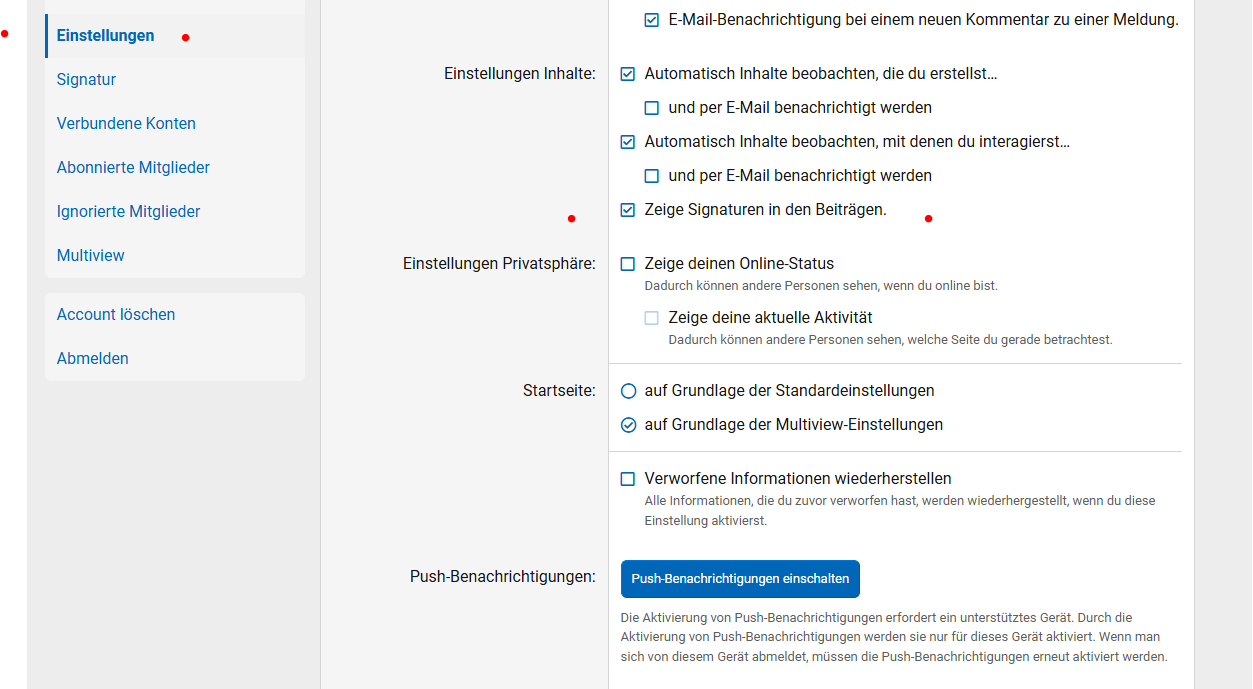Toggle automatic watching of content you create
The width and height of the screenshot is (1253, 689).
point(628,74)
